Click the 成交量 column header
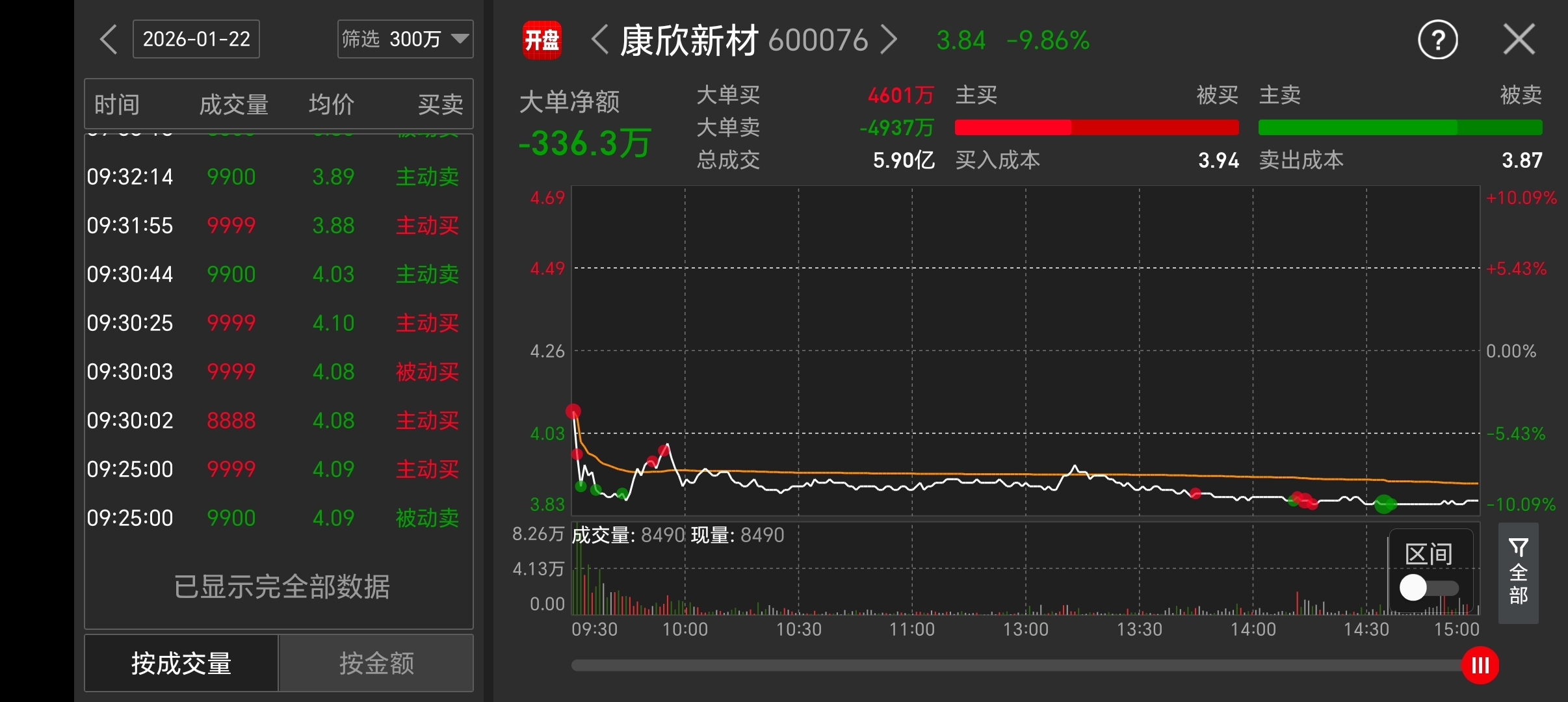The image size is (1568, 702). pyautogui.click(x=233, y=104)
